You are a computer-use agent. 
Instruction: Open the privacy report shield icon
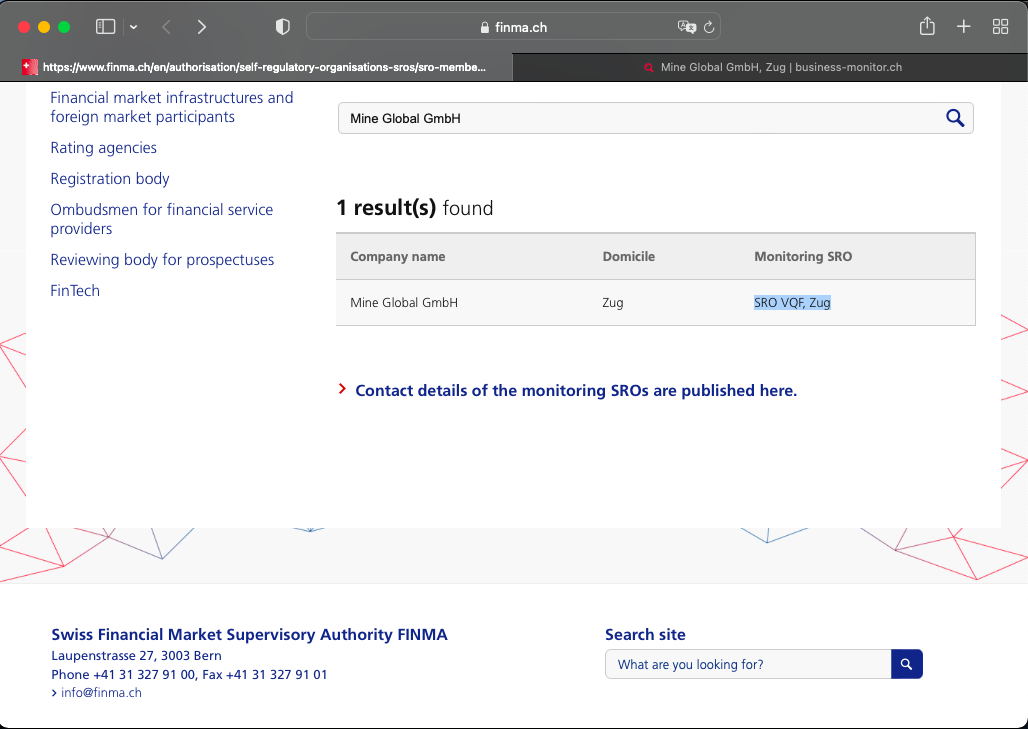tap(283, 27)
